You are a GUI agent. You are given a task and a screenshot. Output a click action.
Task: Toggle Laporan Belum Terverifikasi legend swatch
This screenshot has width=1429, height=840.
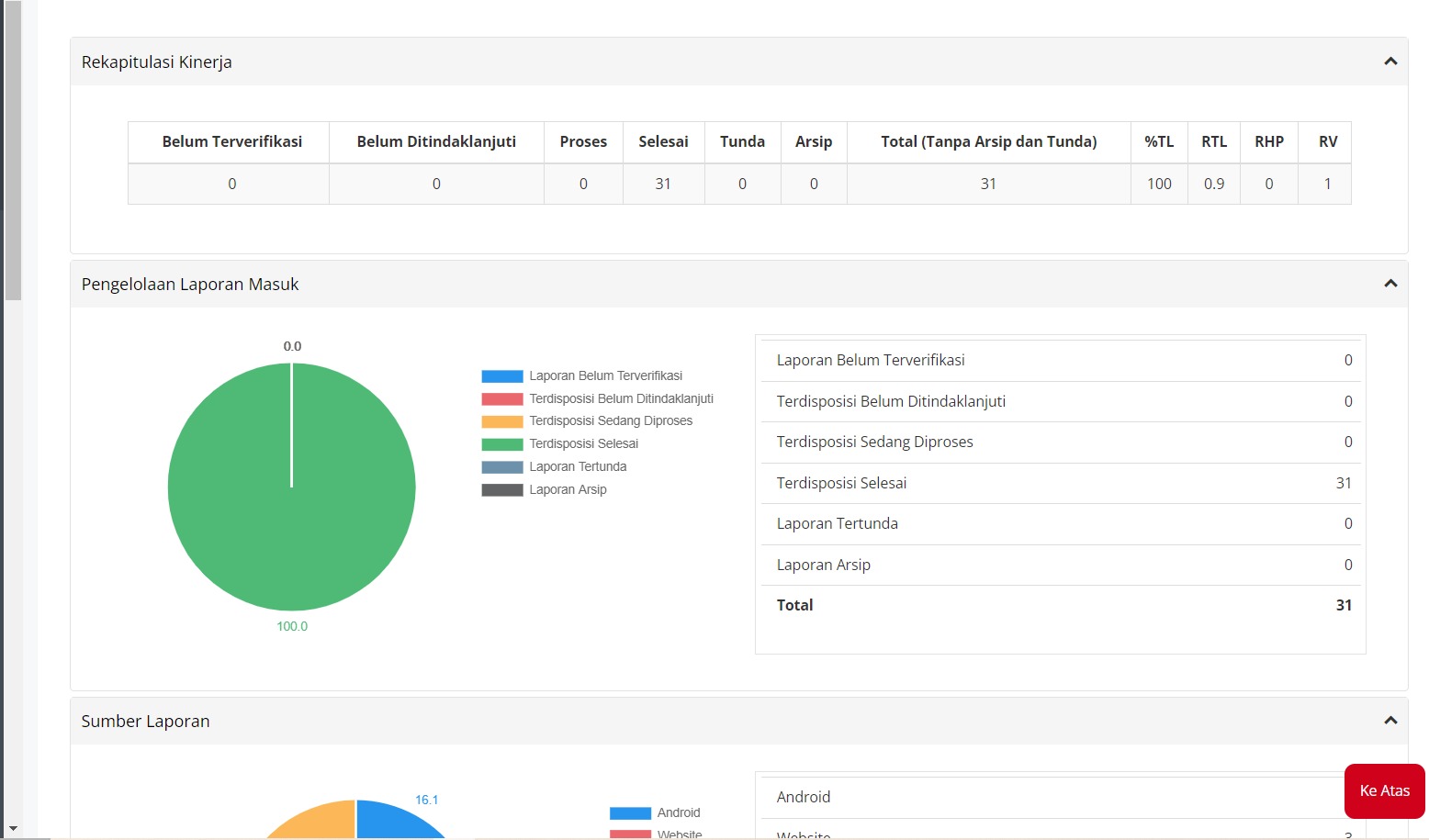pyautogui.click(x=502, y=376)
